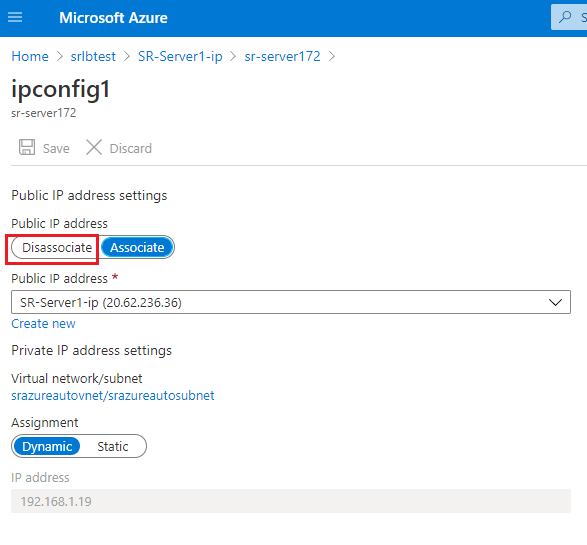The width and height of the screenshot is (587, 545).
Task: Click the IP address field 192.168.1.19
Action: (x=291, y=501)
